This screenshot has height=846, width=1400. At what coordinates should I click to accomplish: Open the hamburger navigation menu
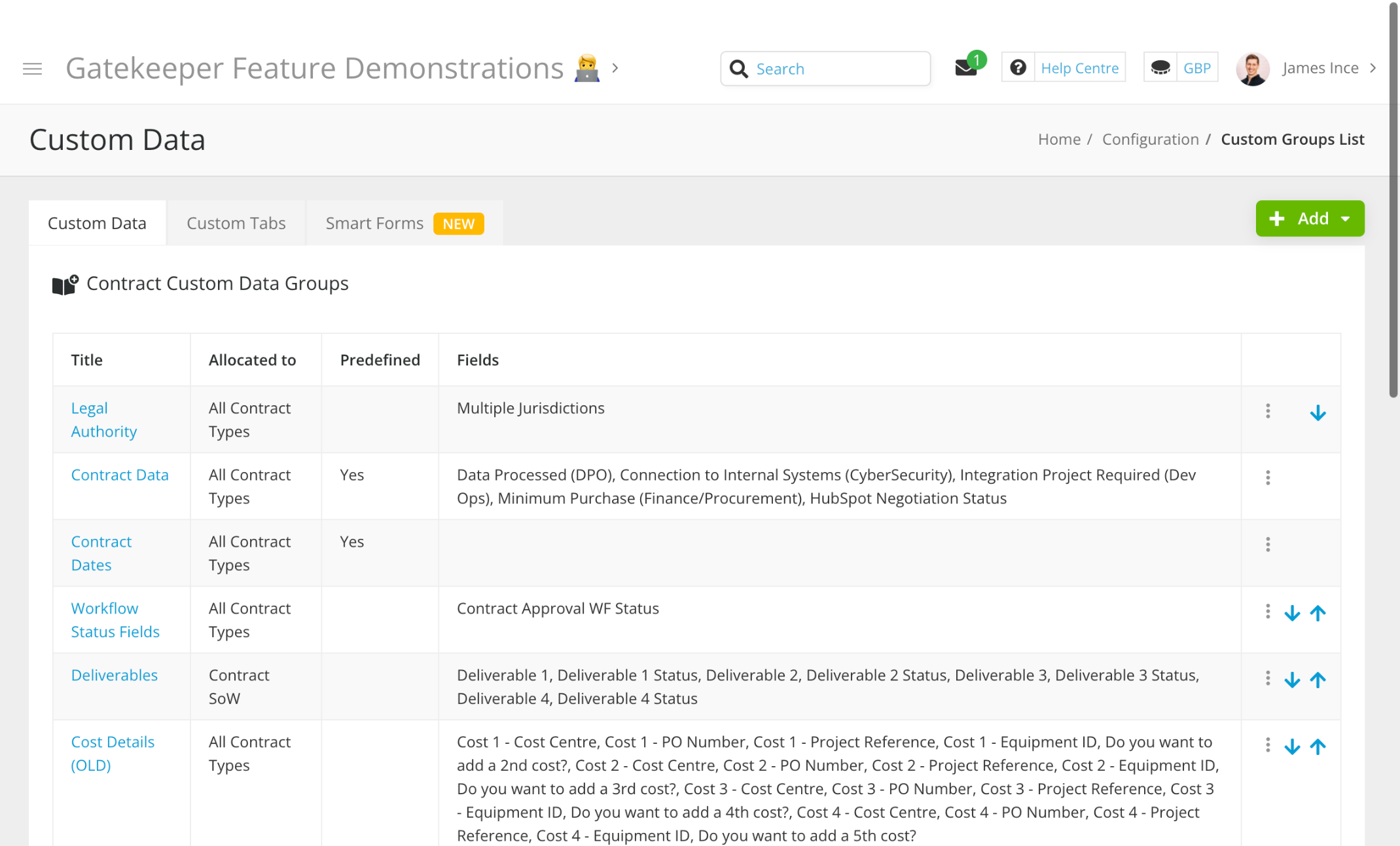tap(32, 68)
